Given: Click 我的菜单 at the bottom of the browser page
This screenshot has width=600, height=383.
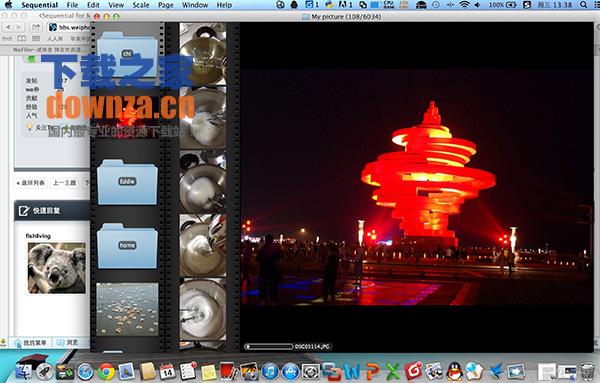Looking at the screenshot, I should [x=31, y=343].
